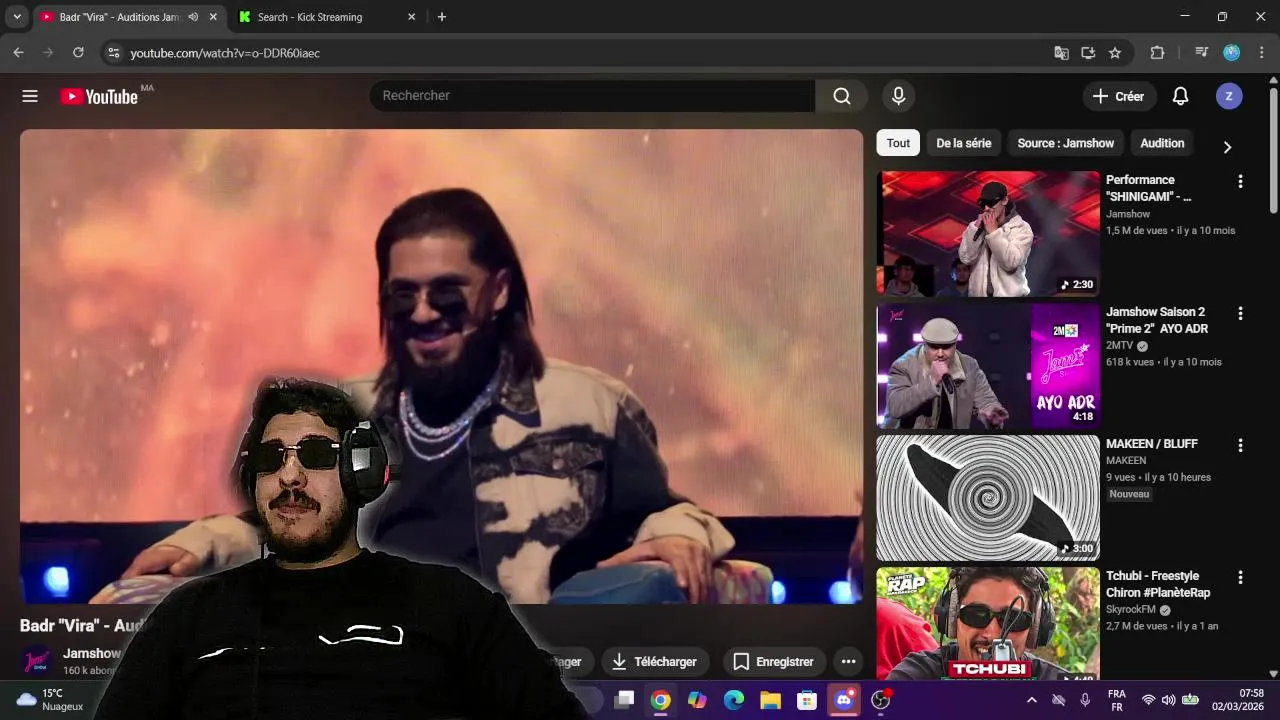This screenshot has height=720, width=1280.
Task: Open taskbar volume speaker icon
Action: [1168, 700]
